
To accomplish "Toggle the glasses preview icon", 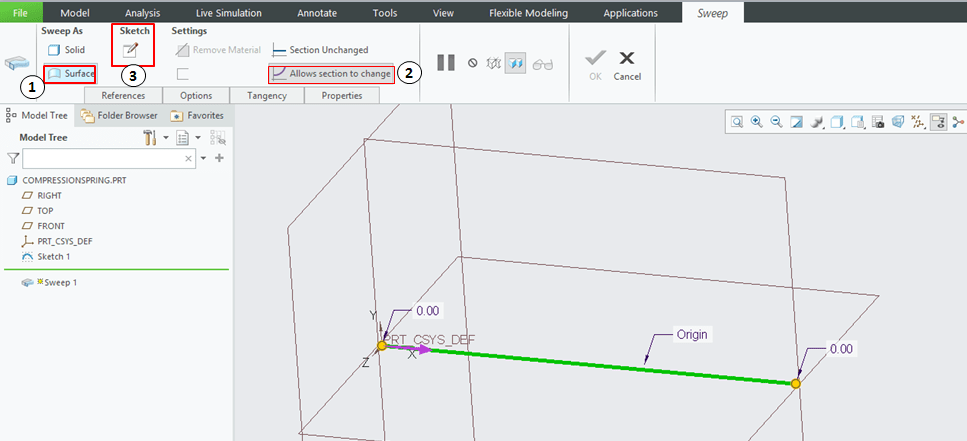I will pyautogui.click(x=542, y=62).
